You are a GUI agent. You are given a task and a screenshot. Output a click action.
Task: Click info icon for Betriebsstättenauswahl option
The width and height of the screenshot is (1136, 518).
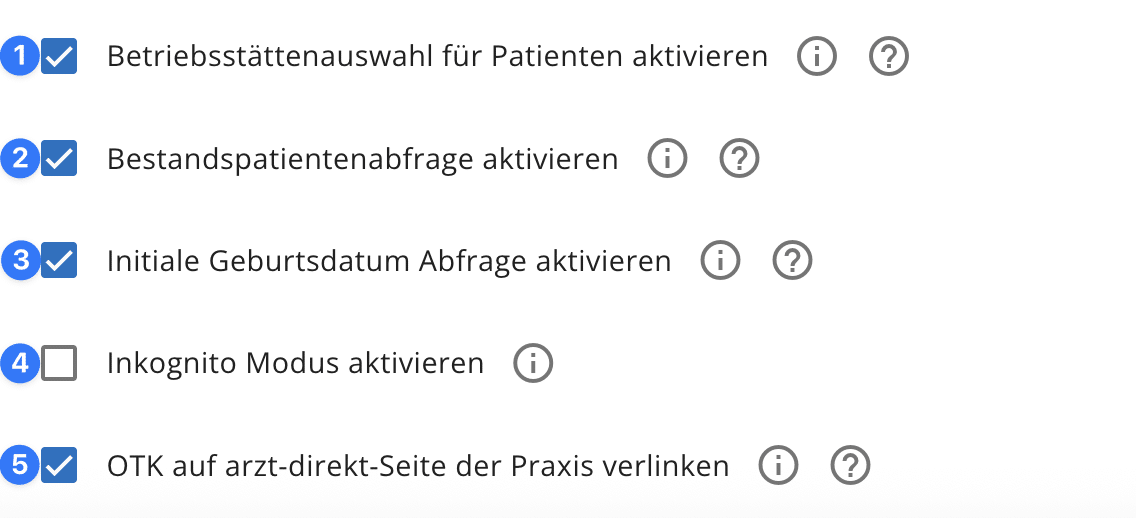coord(816,57)
